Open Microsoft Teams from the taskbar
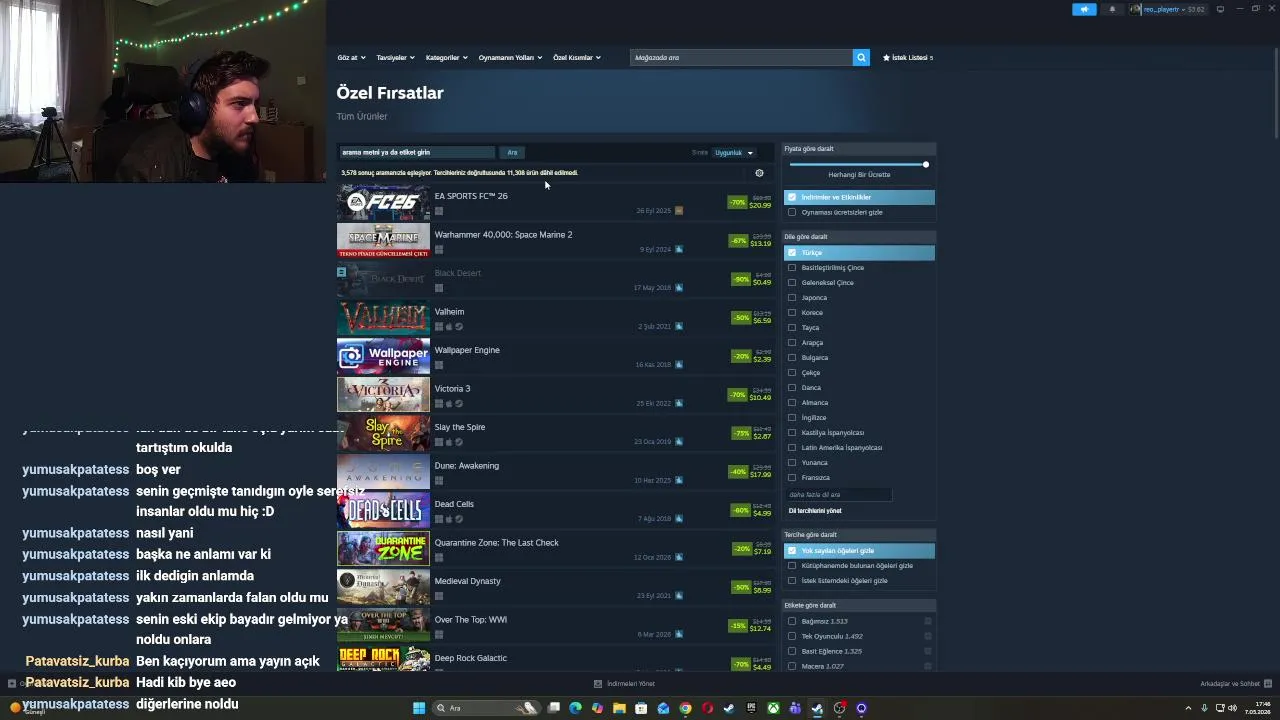Screen dimensions: 1280x720 (x=795, y=708)
